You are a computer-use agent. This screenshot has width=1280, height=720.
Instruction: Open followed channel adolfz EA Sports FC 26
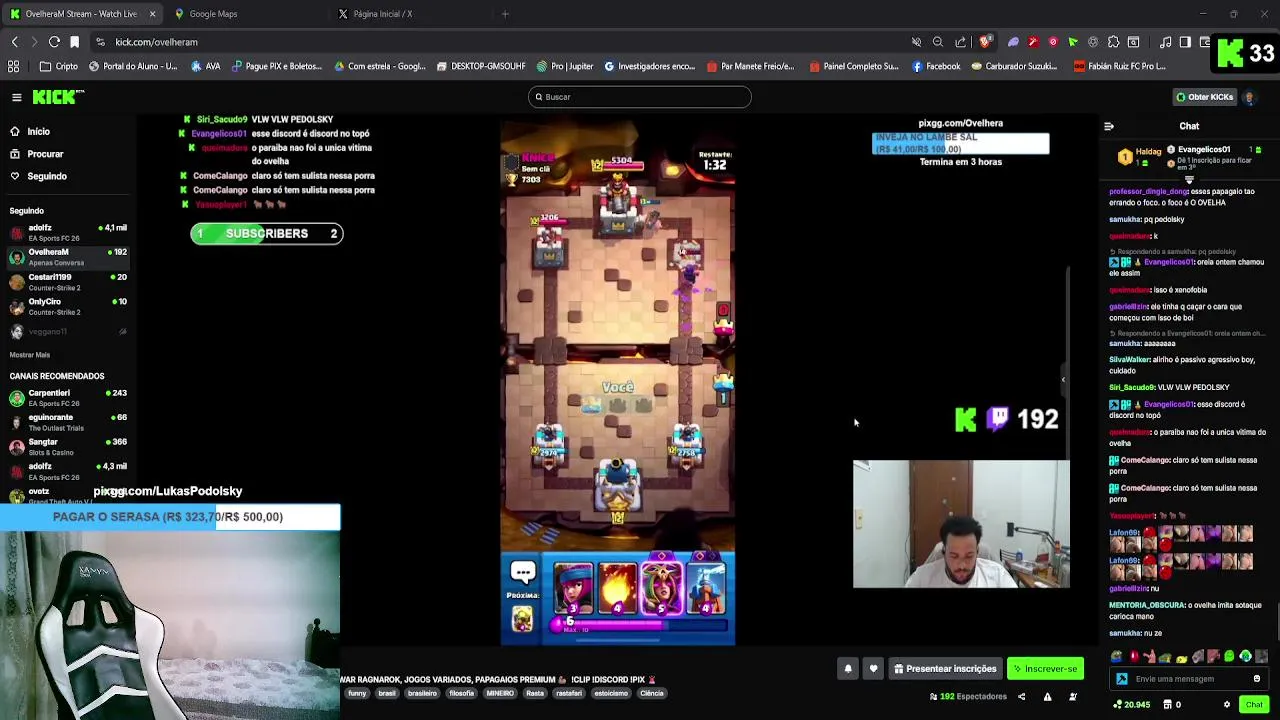(68, 232)
